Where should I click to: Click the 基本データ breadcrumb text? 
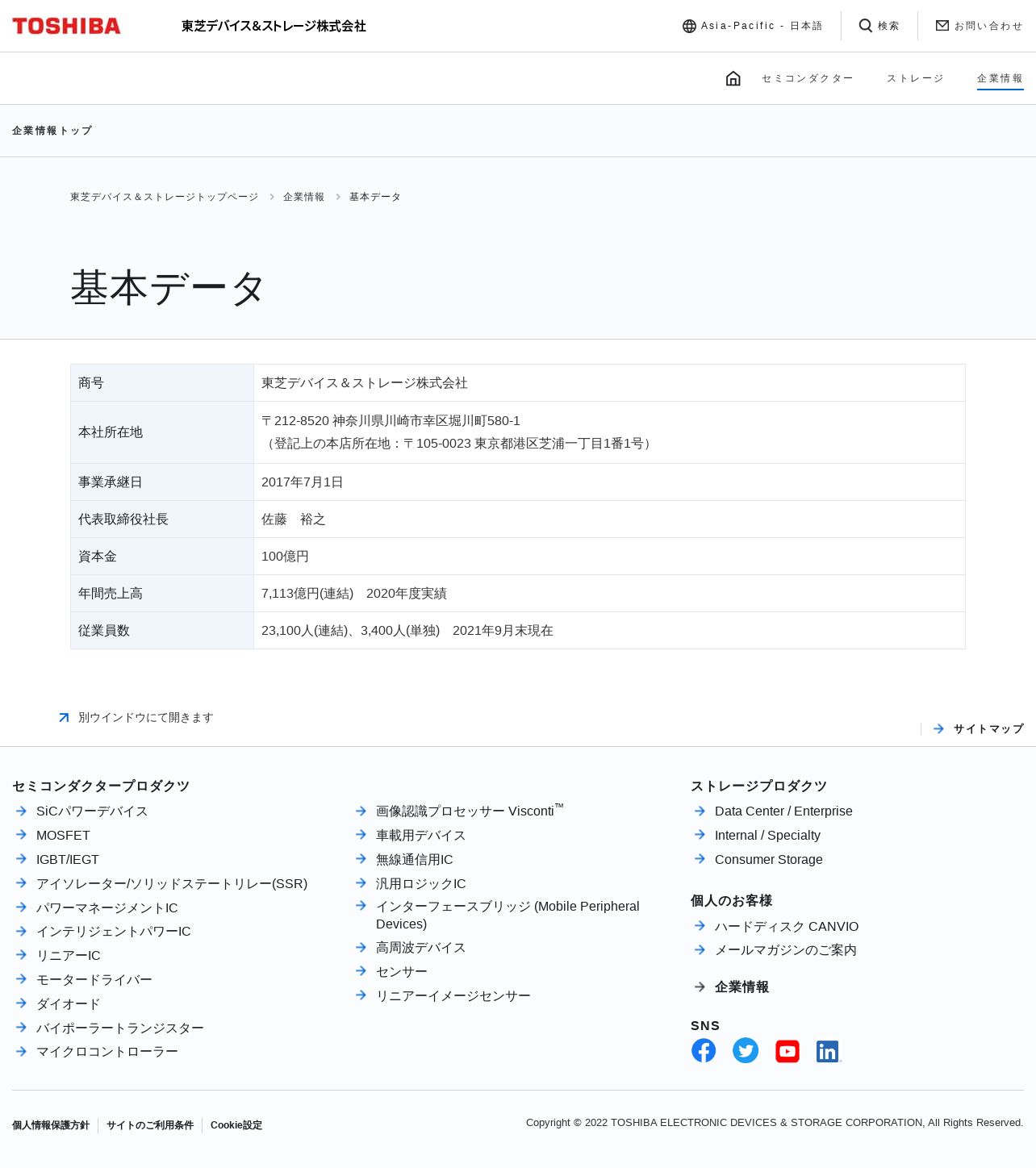coord(375,197)
